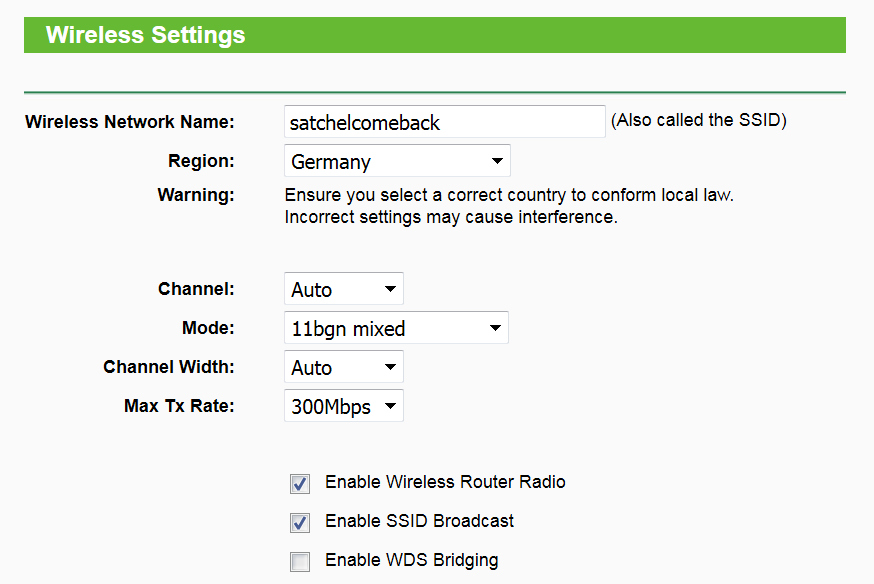Click the "Max Tx Rate:" field label
This screenshot has height=584, width=874.
point(179,406)
